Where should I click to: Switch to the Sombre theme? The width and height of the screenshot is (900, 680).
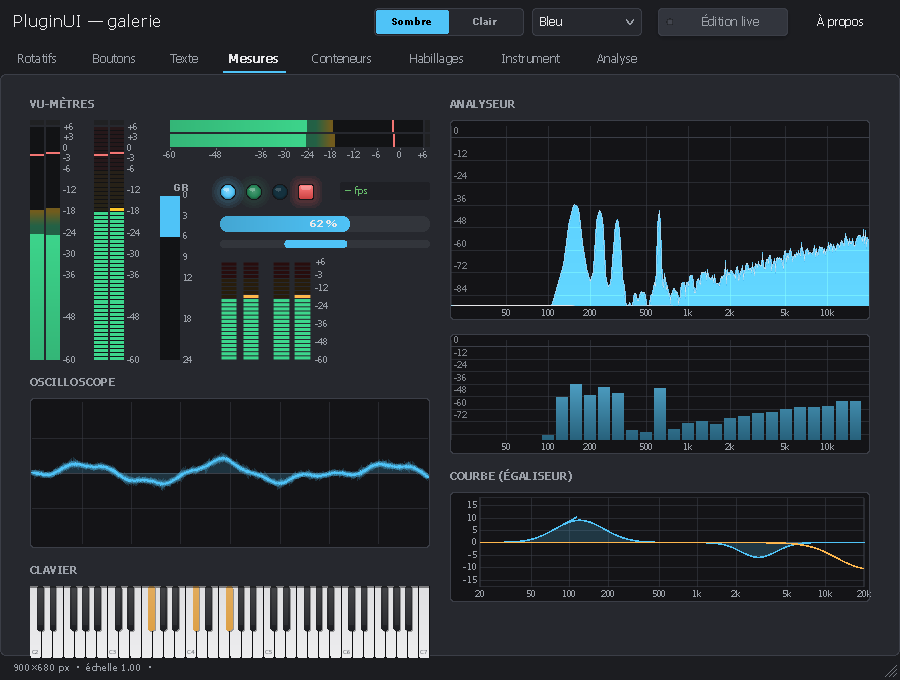[x=412, y=22]
